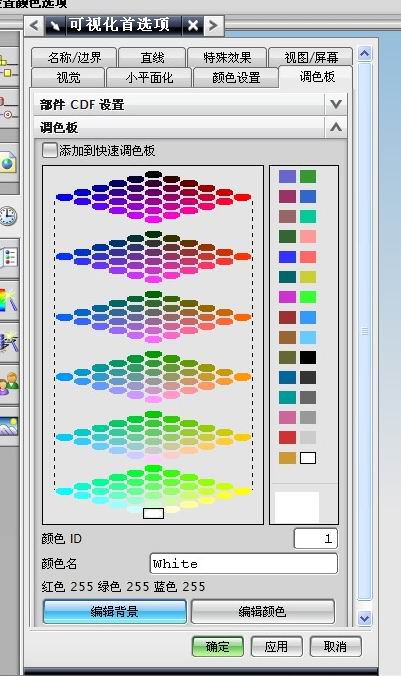Select the white rectangle at main palette bottom
This screenshot has height=676, width=401.
153,513
